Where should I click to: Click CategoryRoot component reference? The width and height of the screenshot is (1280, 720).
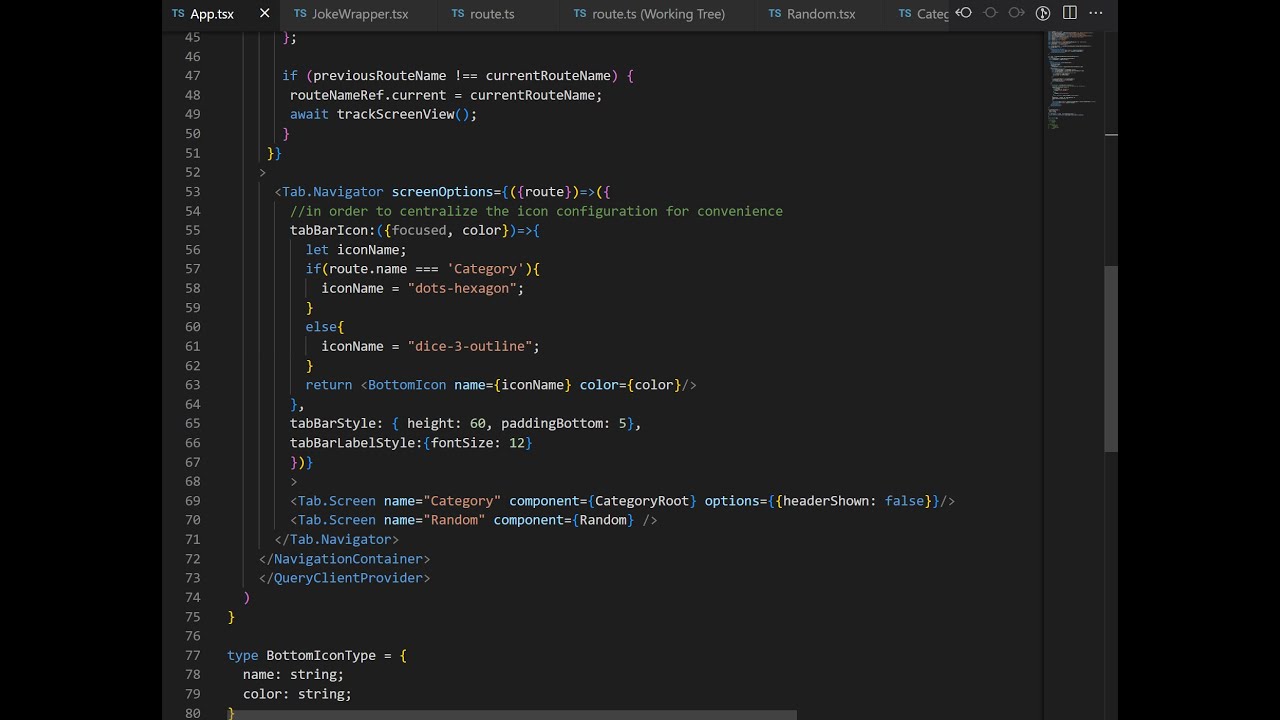[x=642, y=501]
